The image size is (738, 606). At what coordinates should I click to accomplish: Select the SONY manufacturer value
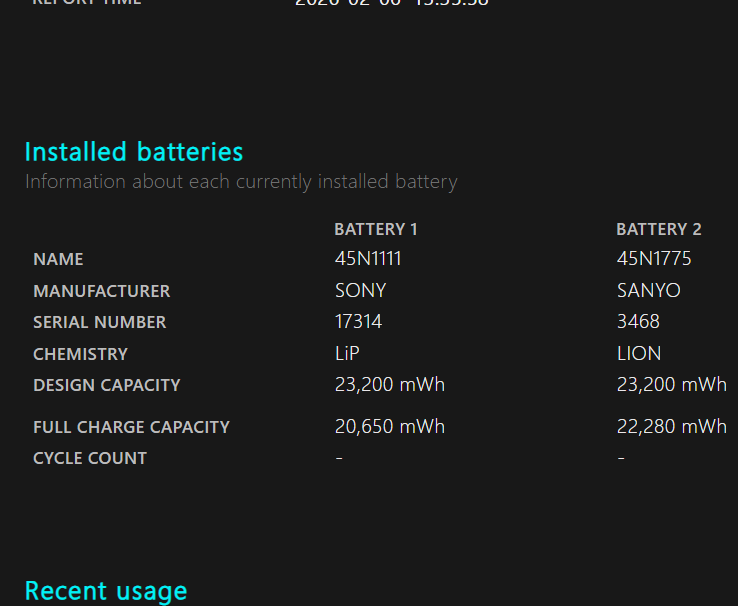pos(360,291)
